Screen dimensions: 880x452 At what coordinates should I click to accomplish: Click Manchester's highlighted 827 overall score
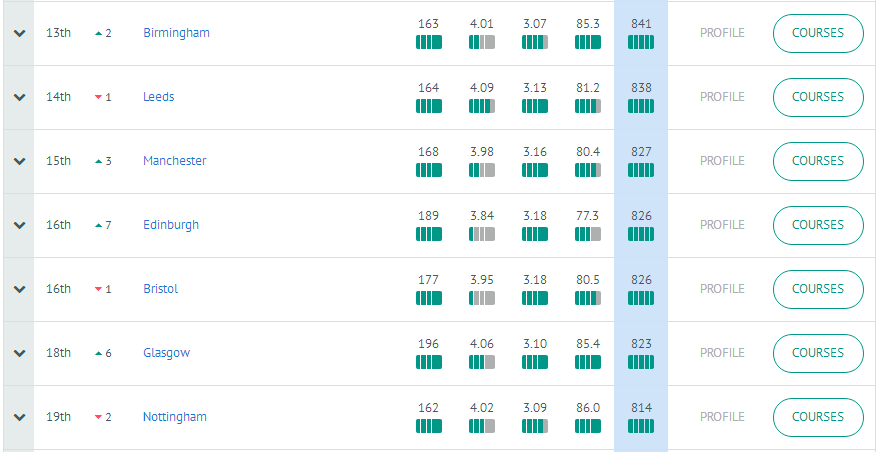(x=641, y=152)
